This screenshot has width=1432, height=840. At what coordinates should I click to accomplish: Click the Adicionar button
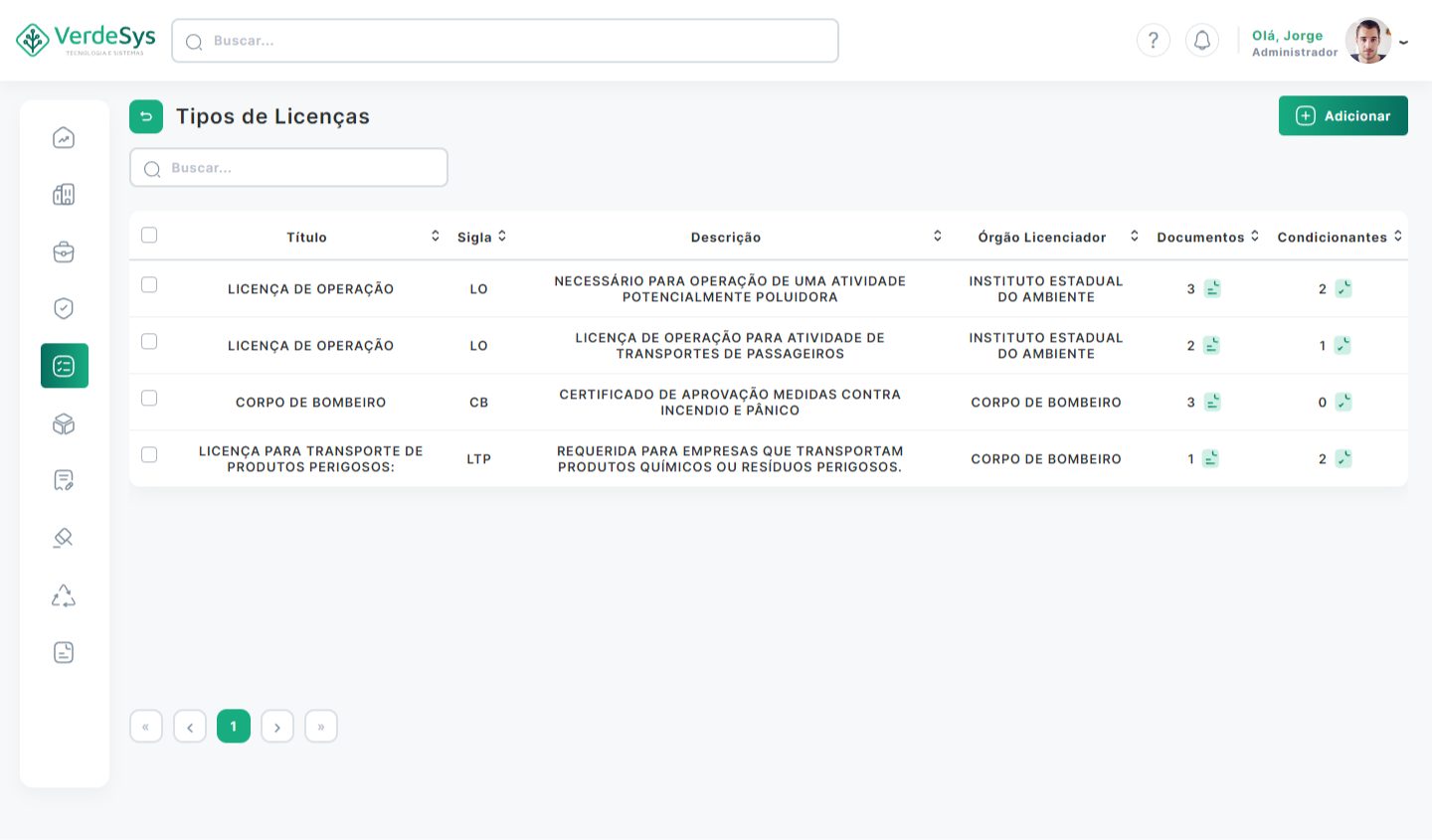pos(1342,116)
